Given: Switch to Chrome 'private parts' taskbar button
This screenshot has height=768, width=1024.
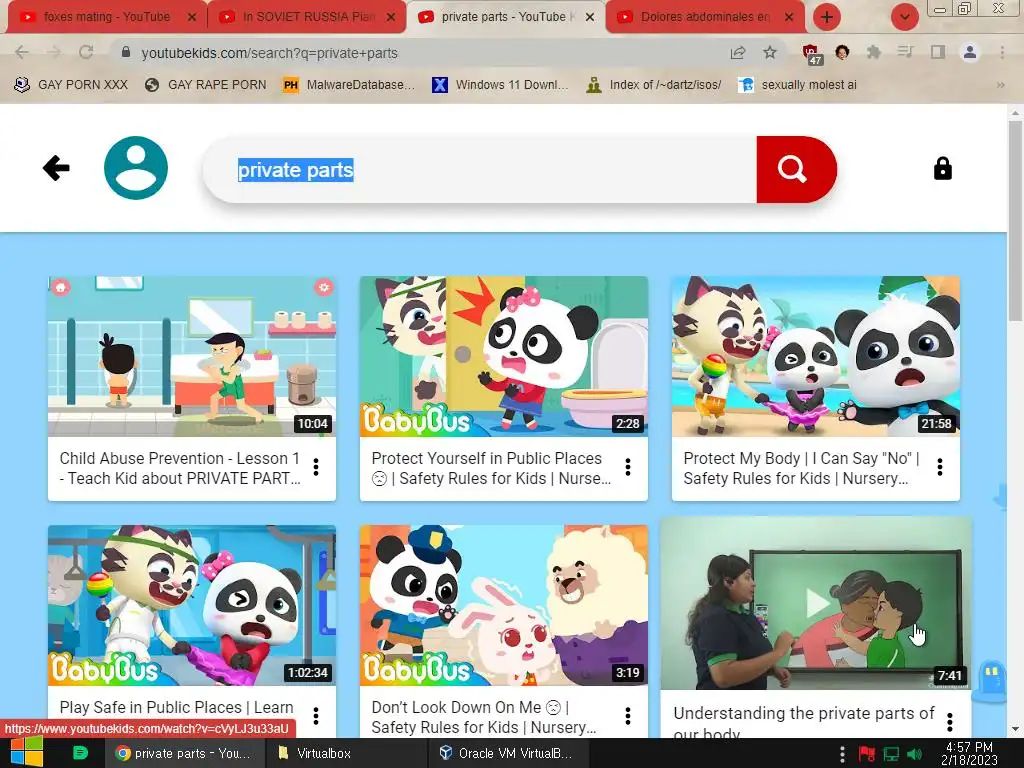Looking at the screenshot, I should [184, 753].
